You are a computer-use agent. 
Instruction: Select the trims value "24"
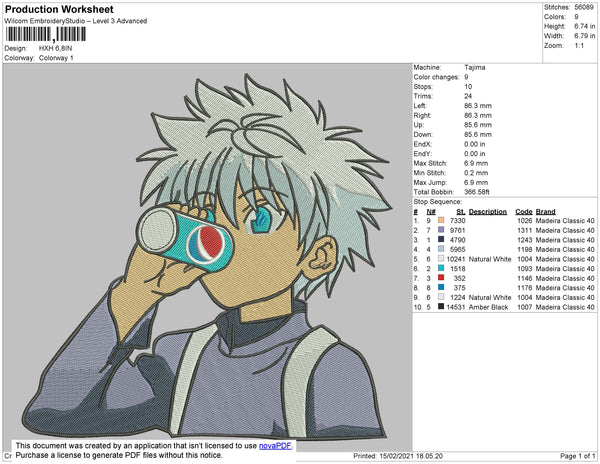[x=468, y=96]
